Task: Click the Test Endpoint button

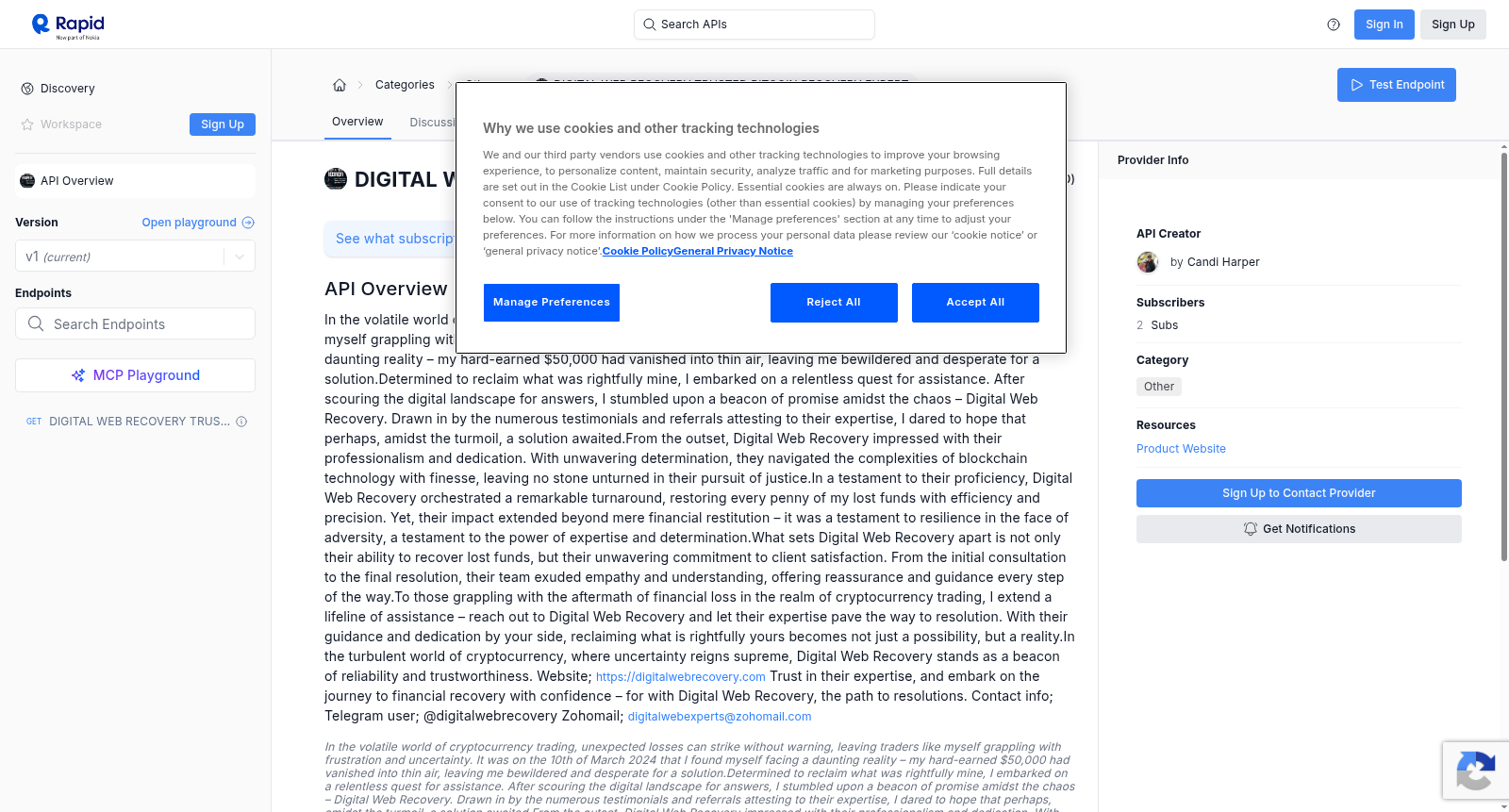Action: tap(1397, 85)
